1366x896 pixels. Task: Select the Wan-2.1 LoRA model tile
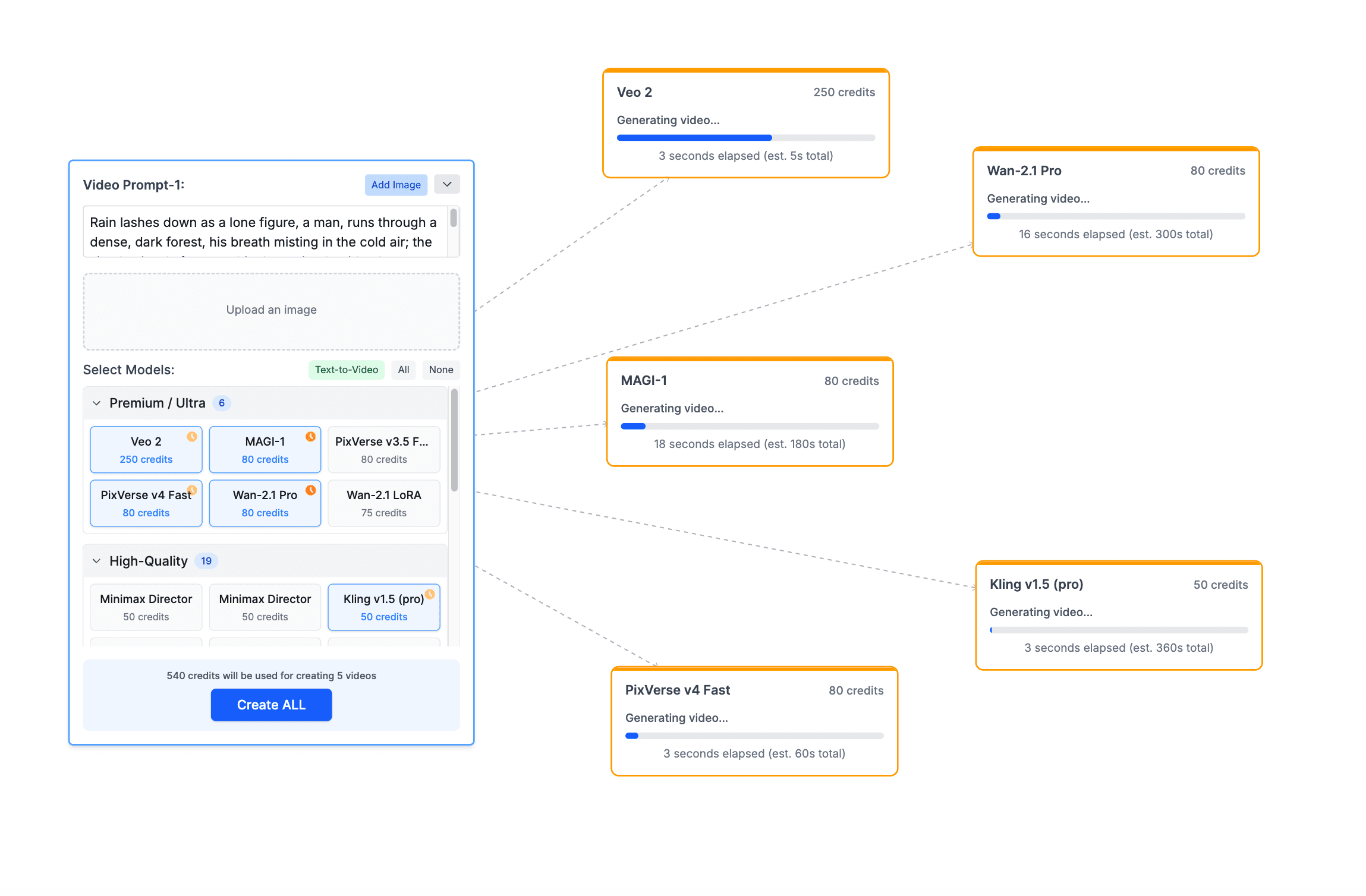(384, 503)
